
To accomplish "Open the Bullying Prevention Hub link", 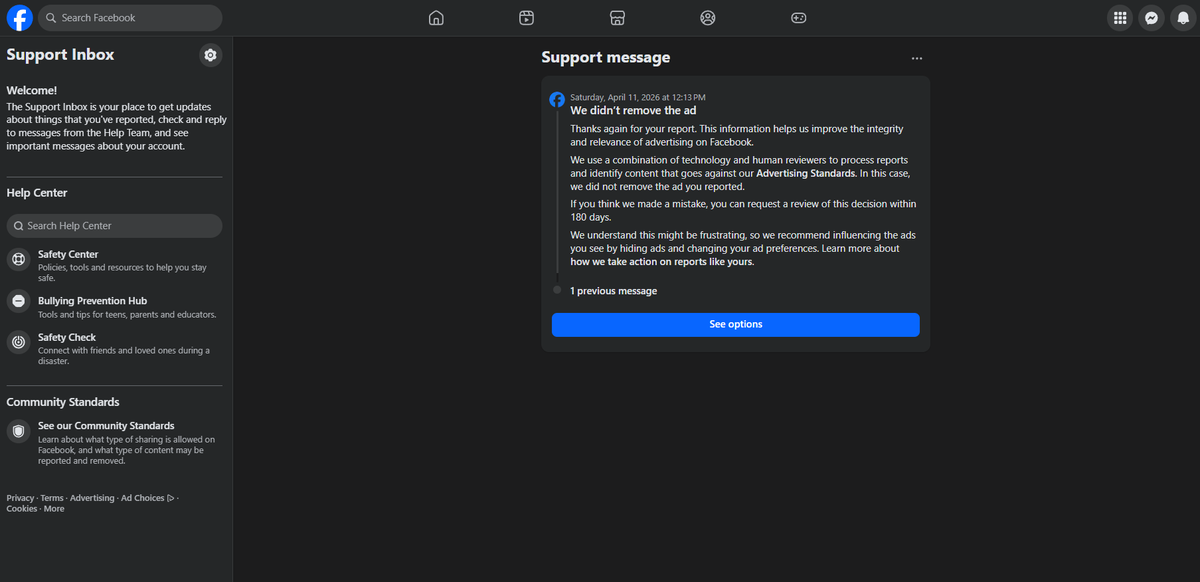I will tap(92, 301).
